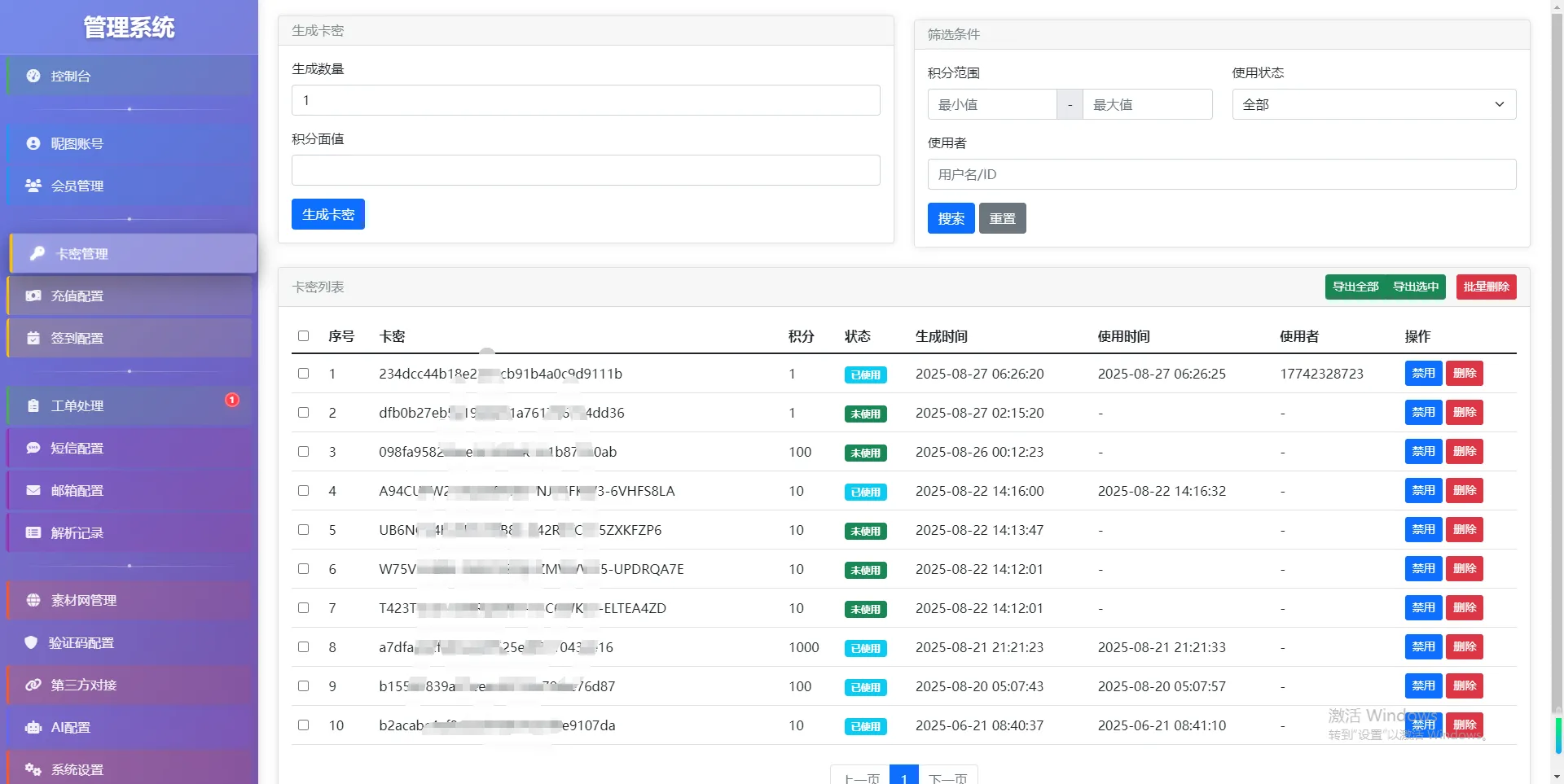This screenshot has width=1564, height=784.
Task: Click the 素材网管理 globe icon
Action: pos(33,600)
